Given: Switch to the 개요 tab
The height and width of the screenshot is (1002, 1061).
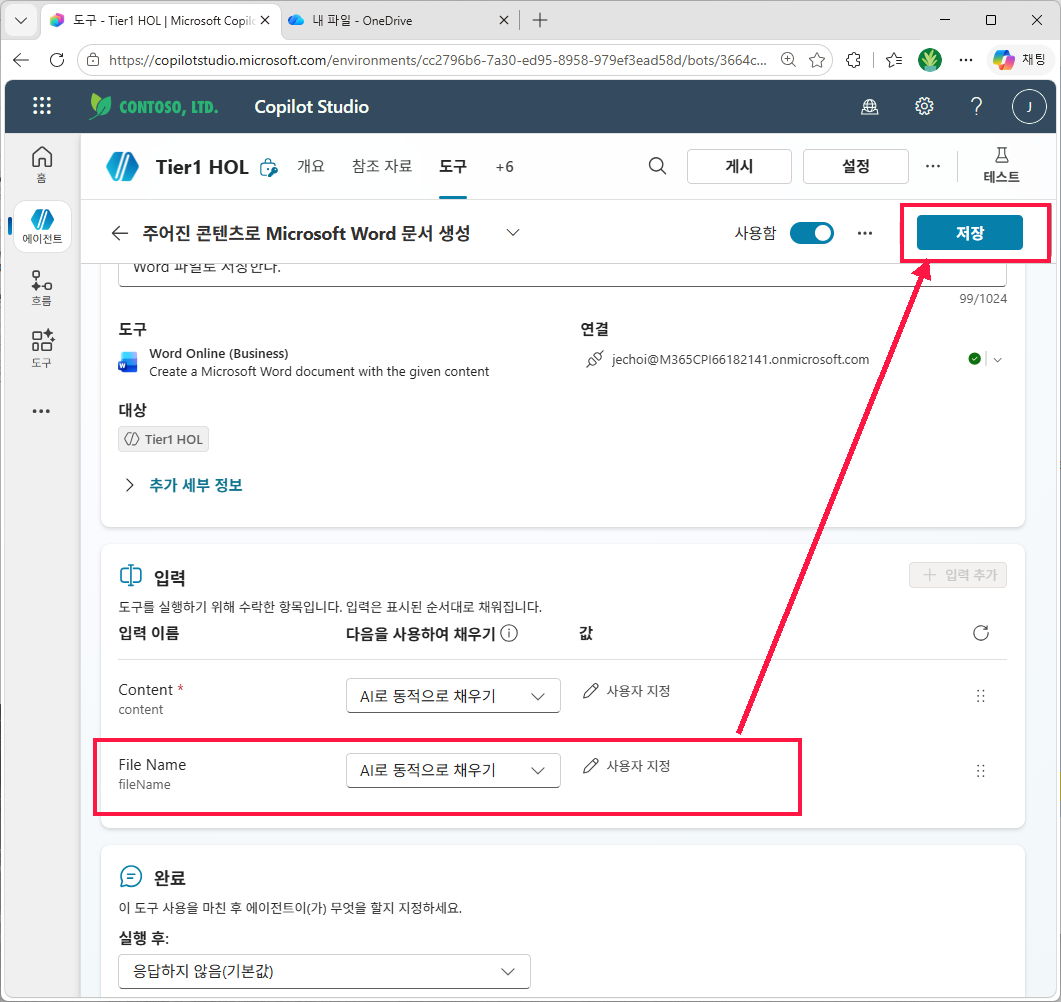Looking at the screenshot, I should [311, 166].
